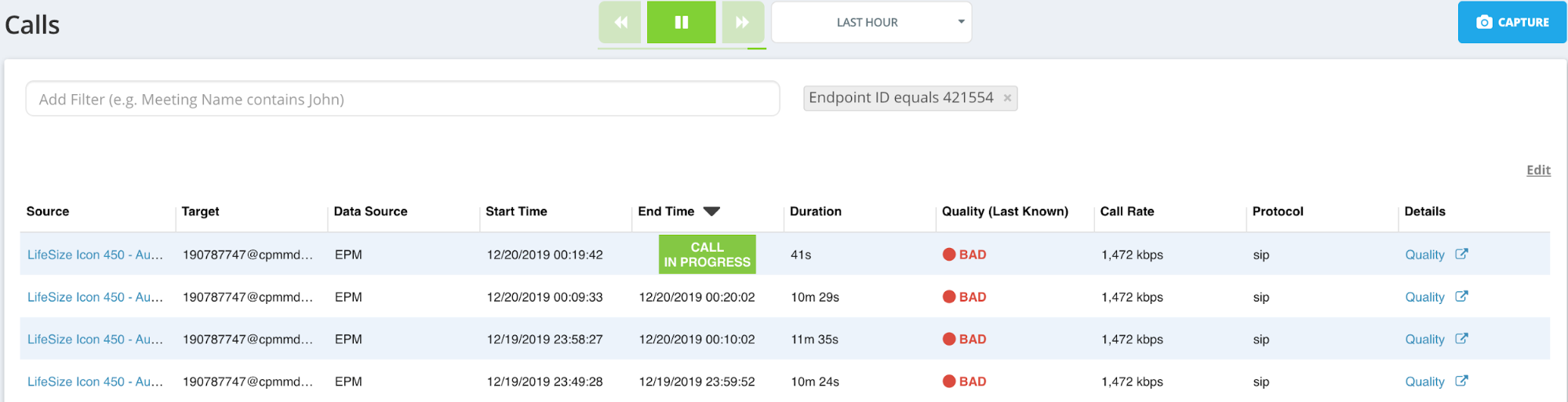Focus the Add Filter input field
The width and height of the screenshot is (1568, 402).
click(x=402, y=99)
